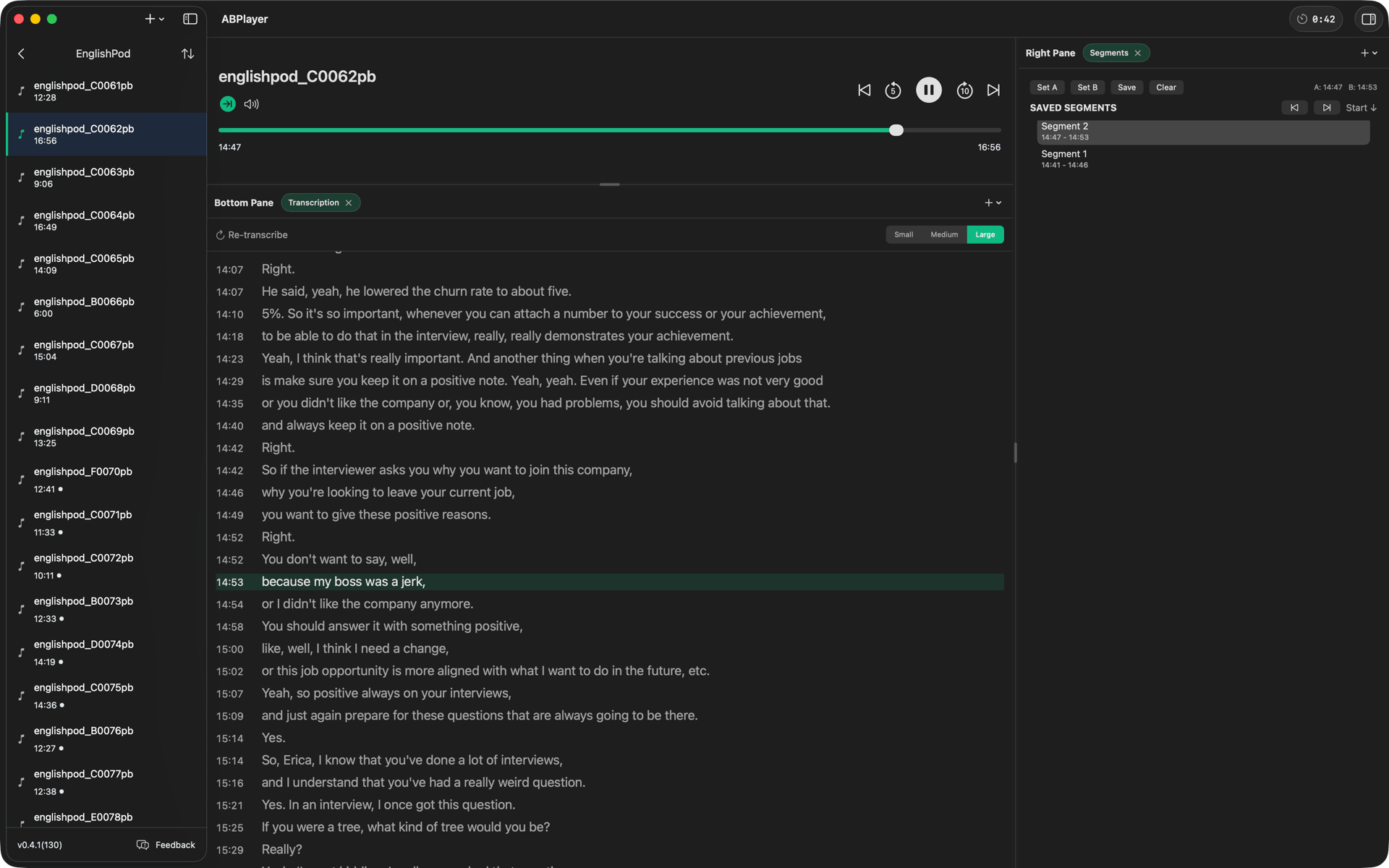Jump to previous track
1389x868 pixels.
(864, 90)
